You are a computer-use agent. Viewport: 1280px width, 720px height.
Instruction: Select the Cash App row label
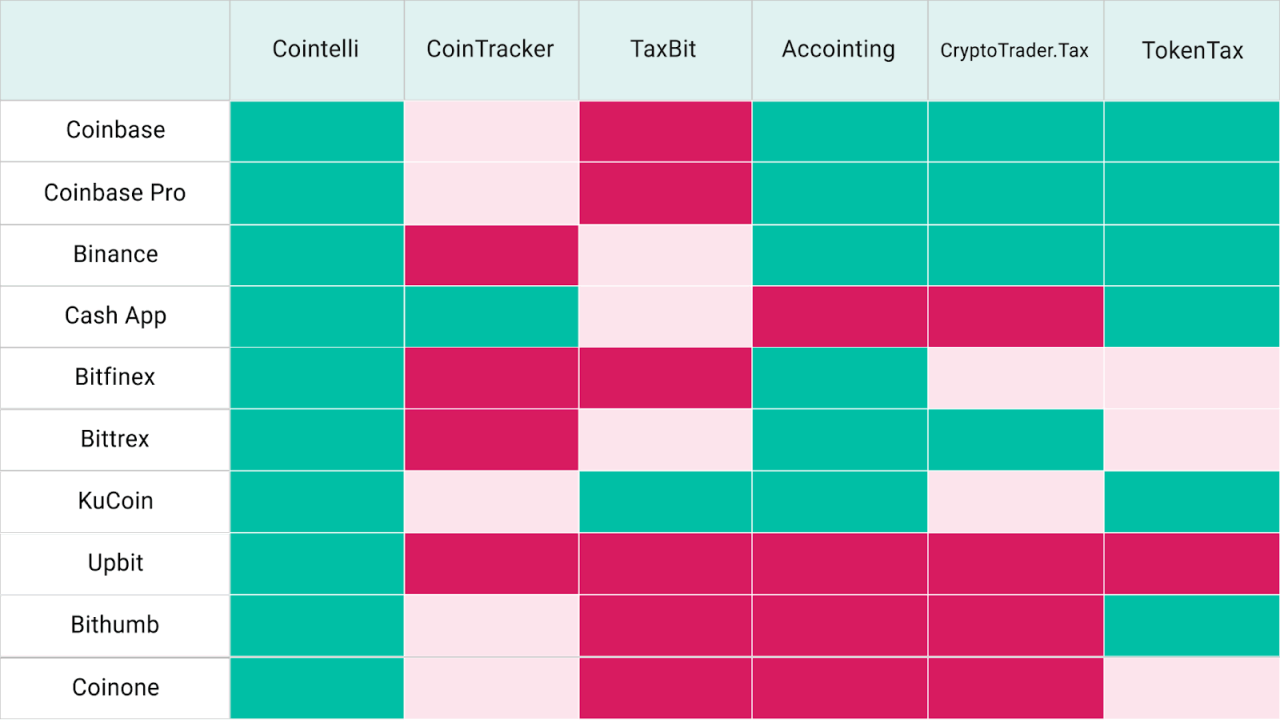click(x=115, y=316)
